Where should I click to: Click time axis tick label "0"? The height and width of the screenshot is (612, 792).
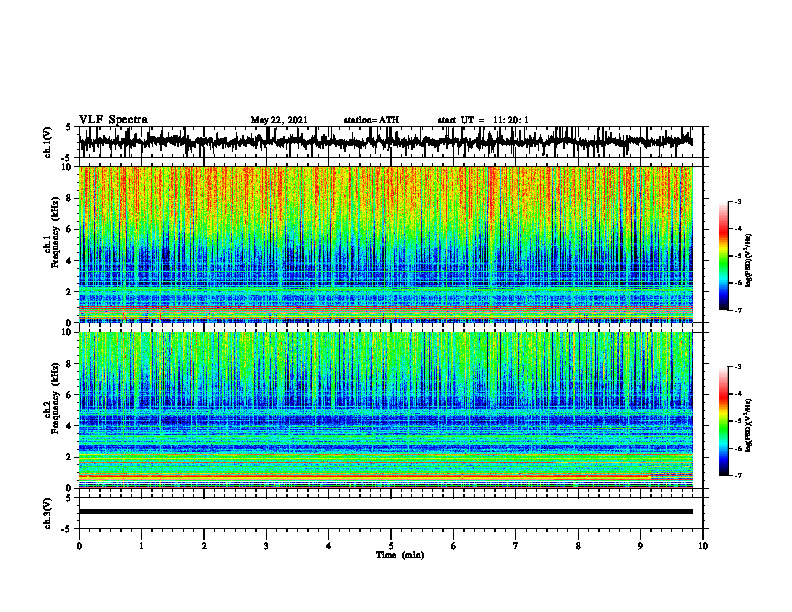(79, 546)
